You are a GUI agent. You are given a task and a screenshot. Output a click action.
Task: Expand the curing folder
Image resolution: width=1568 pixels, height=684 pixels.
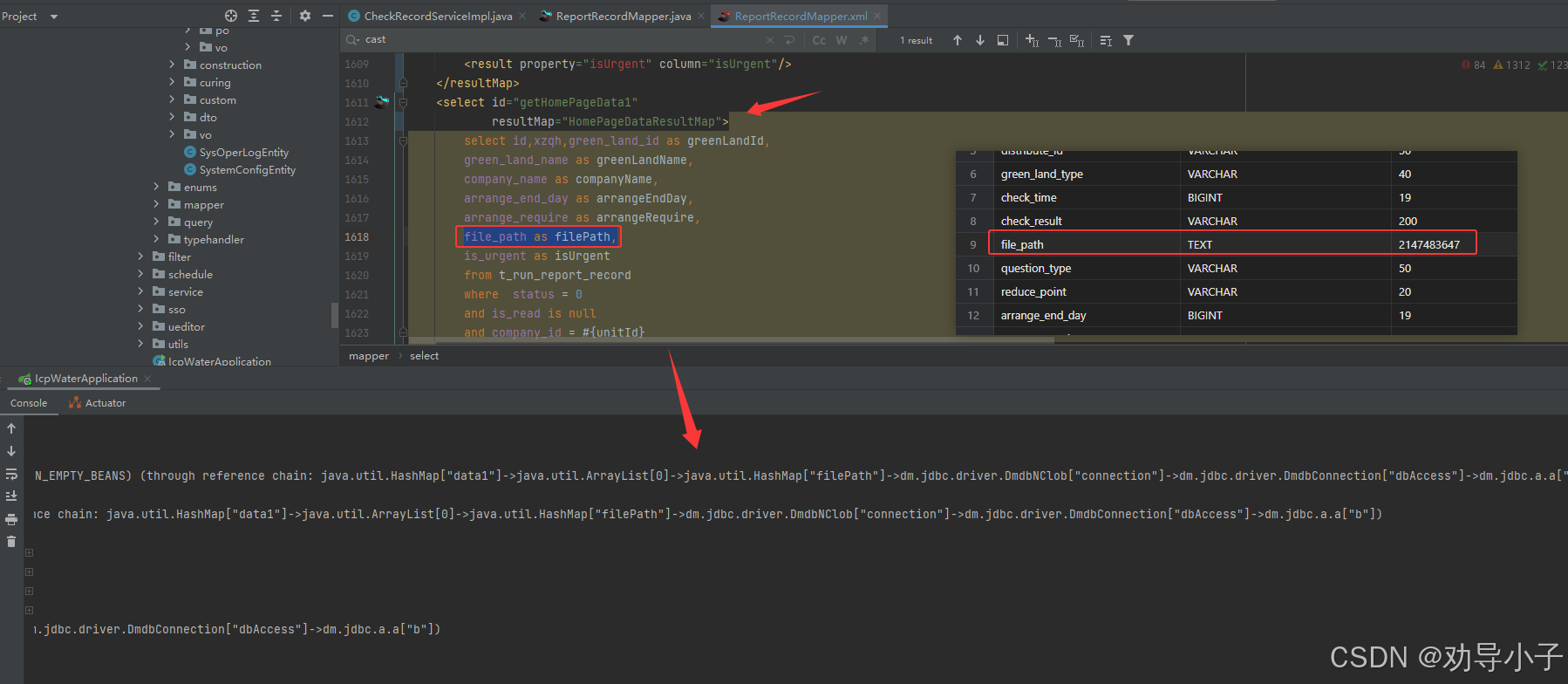172,82
